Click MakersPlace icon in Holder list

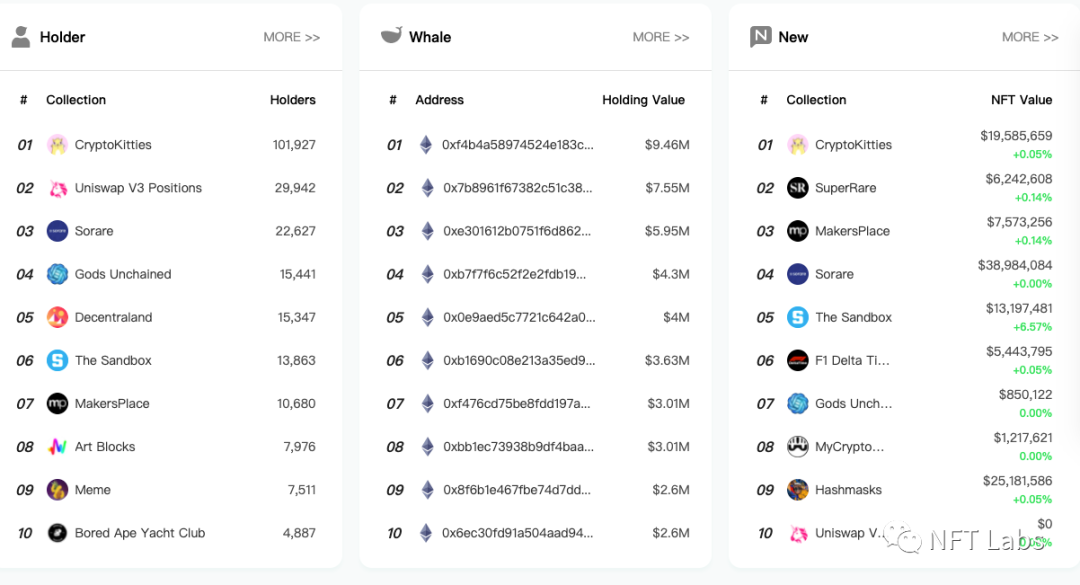(x=57, y=403)
